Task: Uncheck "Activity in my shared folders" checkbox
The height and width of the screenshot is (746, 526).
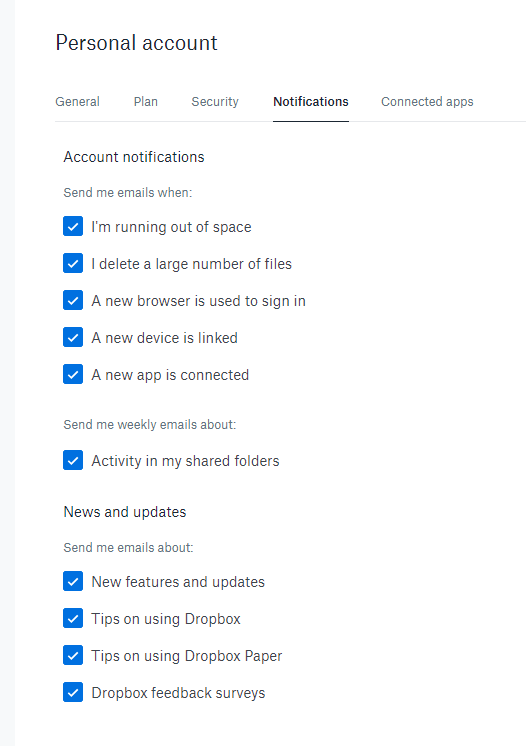Action: [x=73, y=461]
